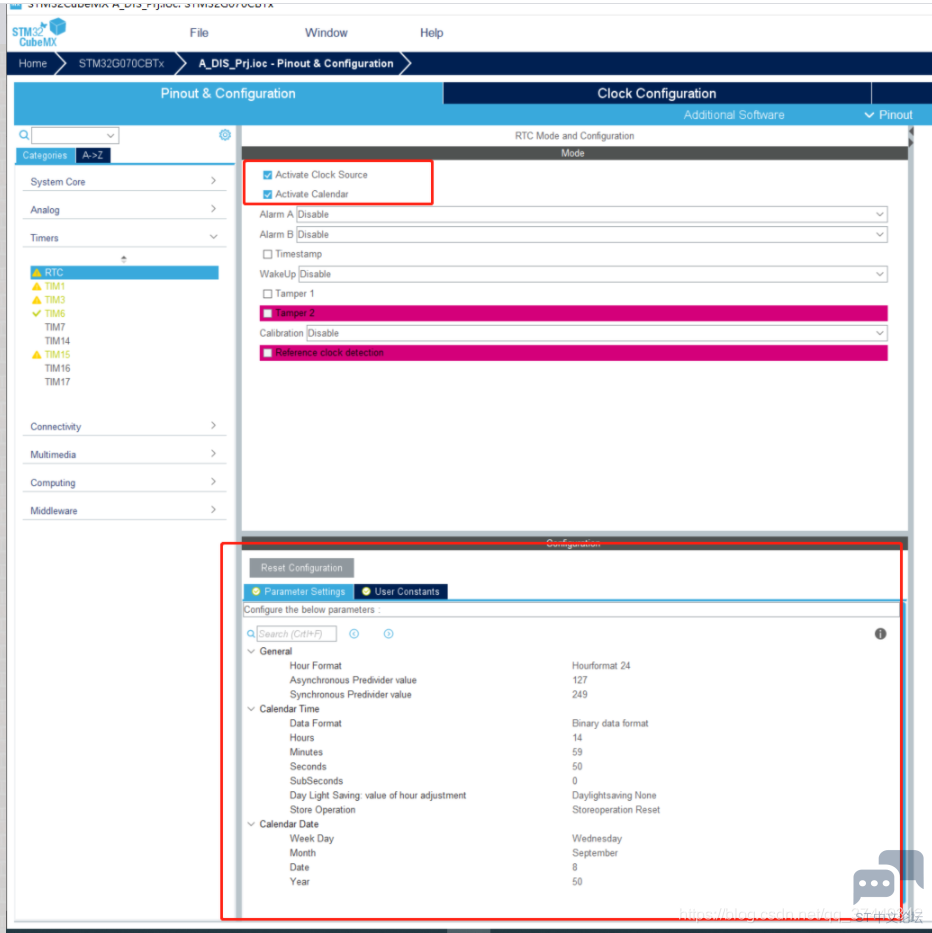Image resolution: width=932 pixels, height=933 pixels.
Task: Open the Window menu
Action: 326,33
